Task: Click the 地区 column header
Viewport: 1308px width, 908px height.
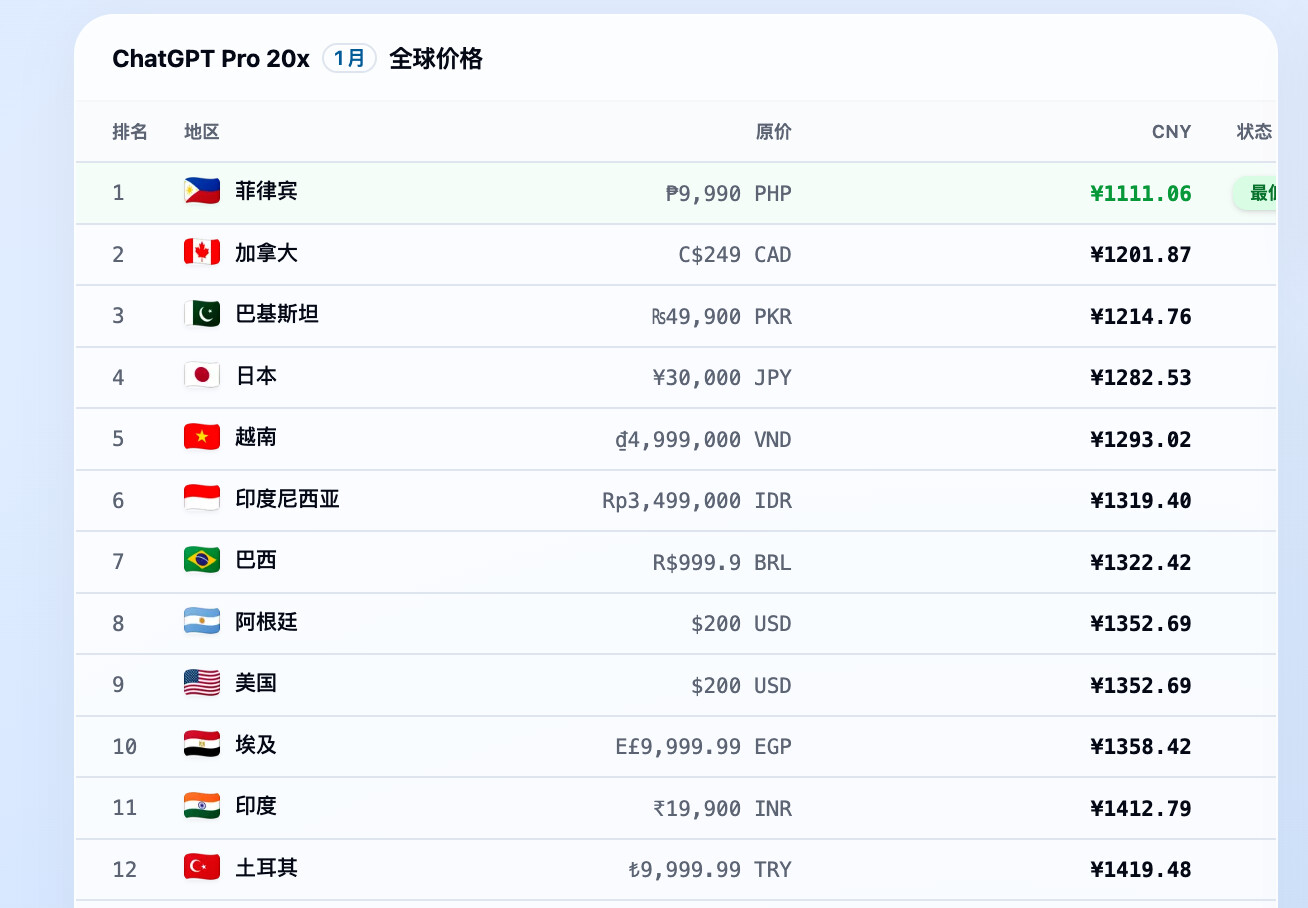Action: coord(202,132)
